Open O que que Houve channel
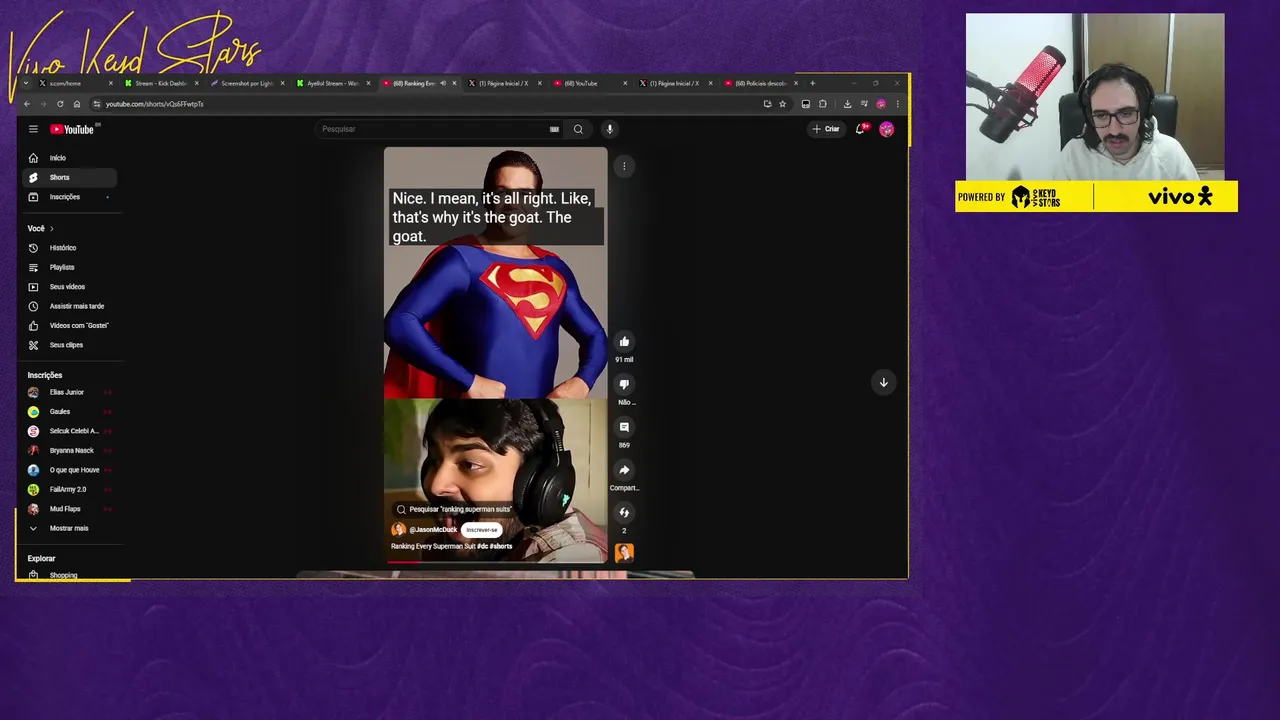The image size is (1280, 720). (69, 470)
